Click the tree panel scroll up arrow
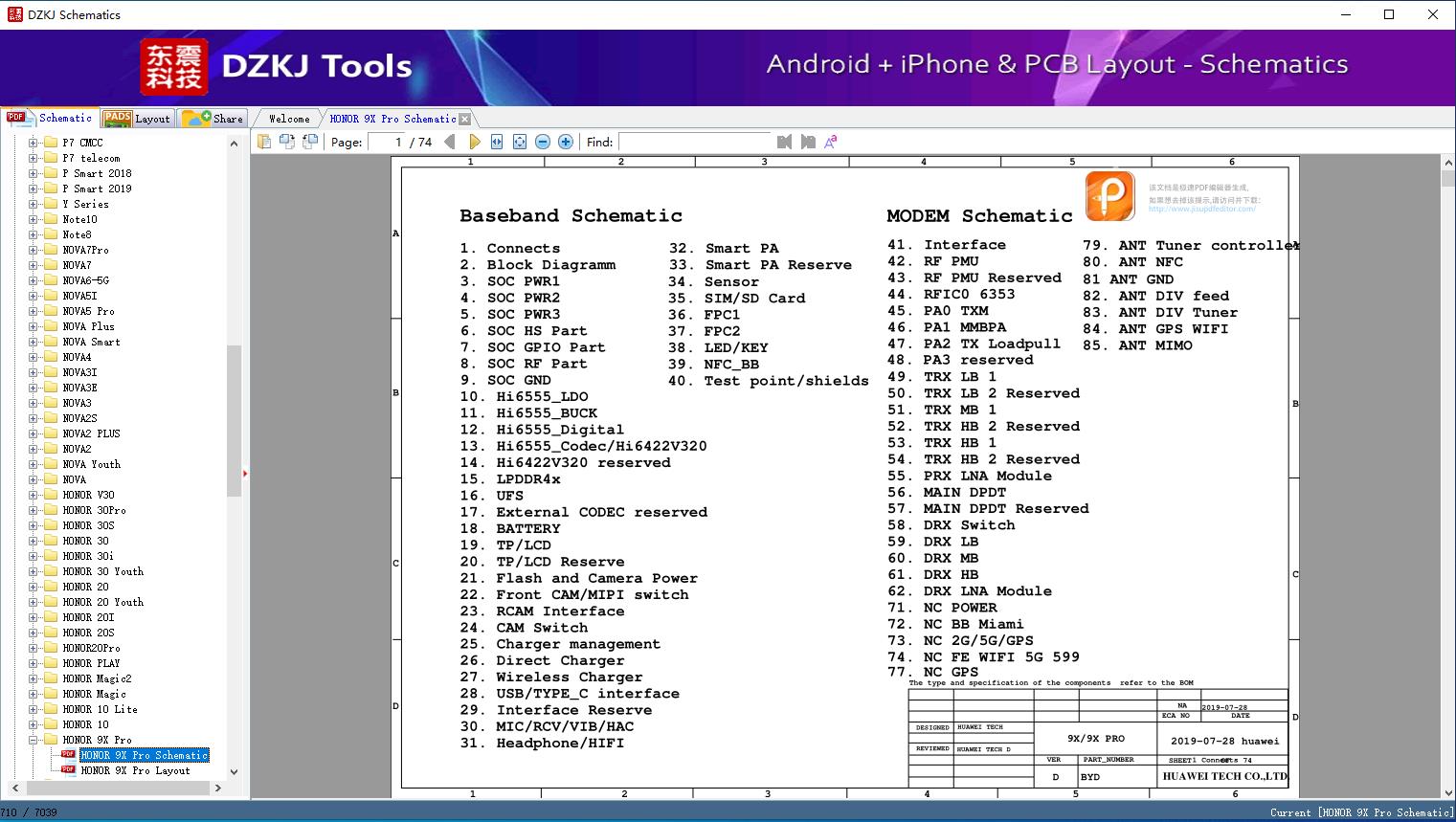 click(234, 144)
